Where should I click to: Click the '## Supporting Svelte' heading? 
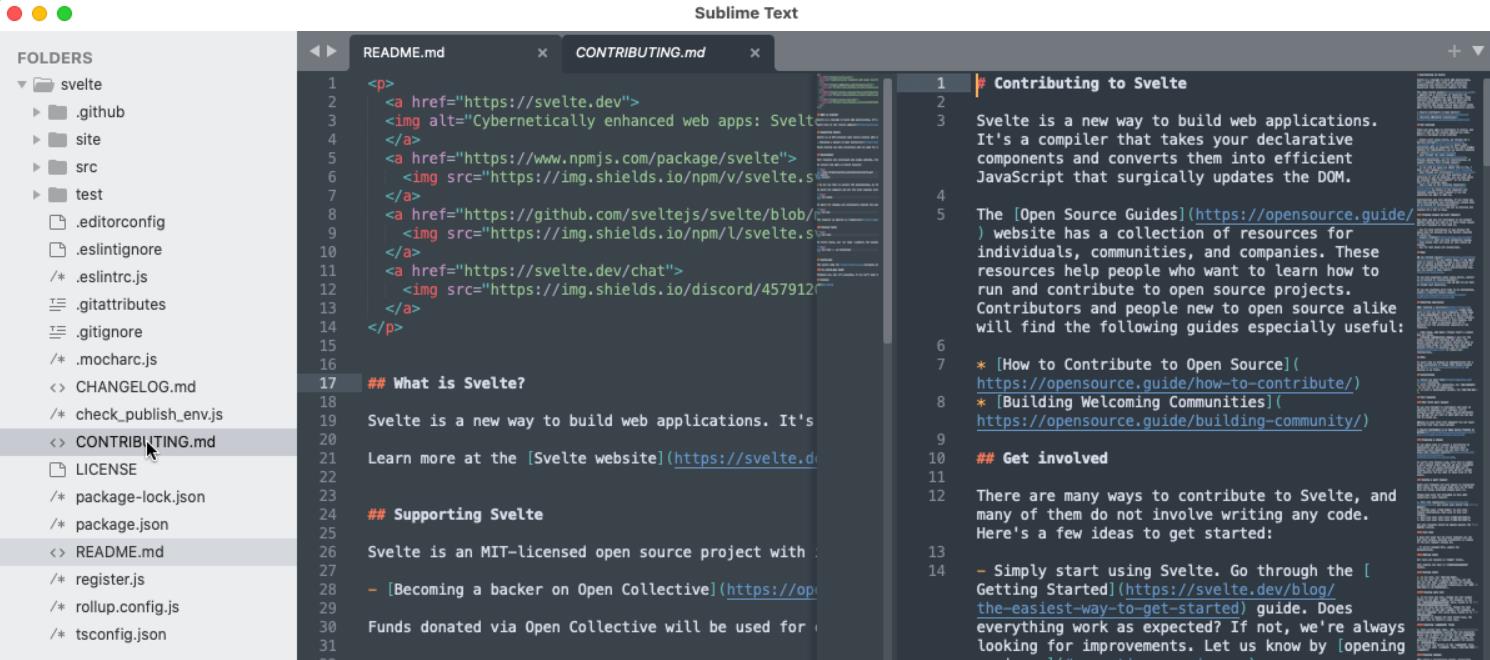(455, 515)
